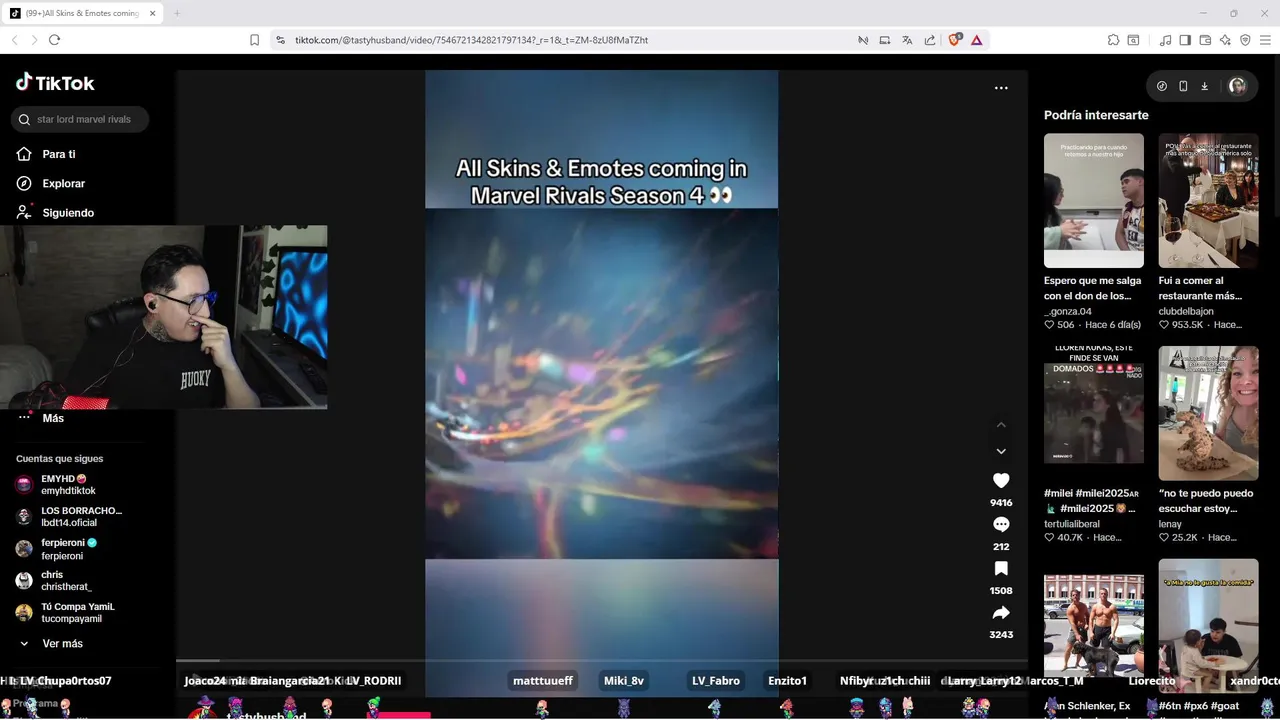The width and height of the screenshot is (1280, 720).
Task: Open the browser extensions puzzle icon
Action: (1113, 40)
